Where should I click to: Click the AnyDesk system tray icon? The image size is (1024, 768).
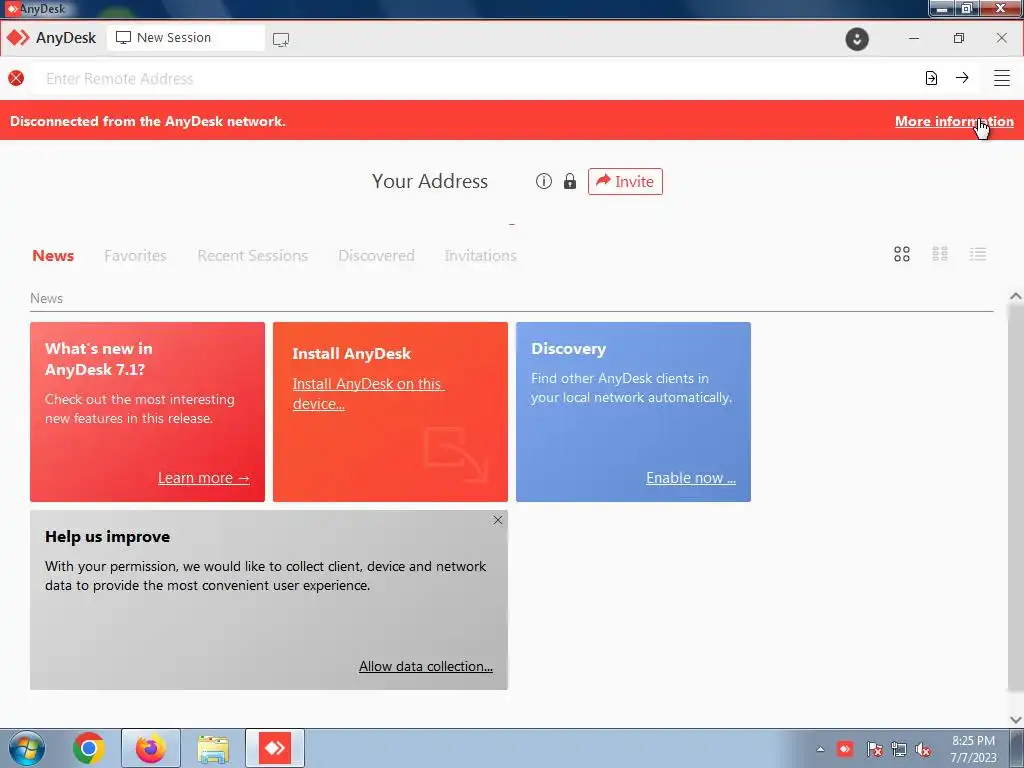pyautogui.click(x=845, y=748)
